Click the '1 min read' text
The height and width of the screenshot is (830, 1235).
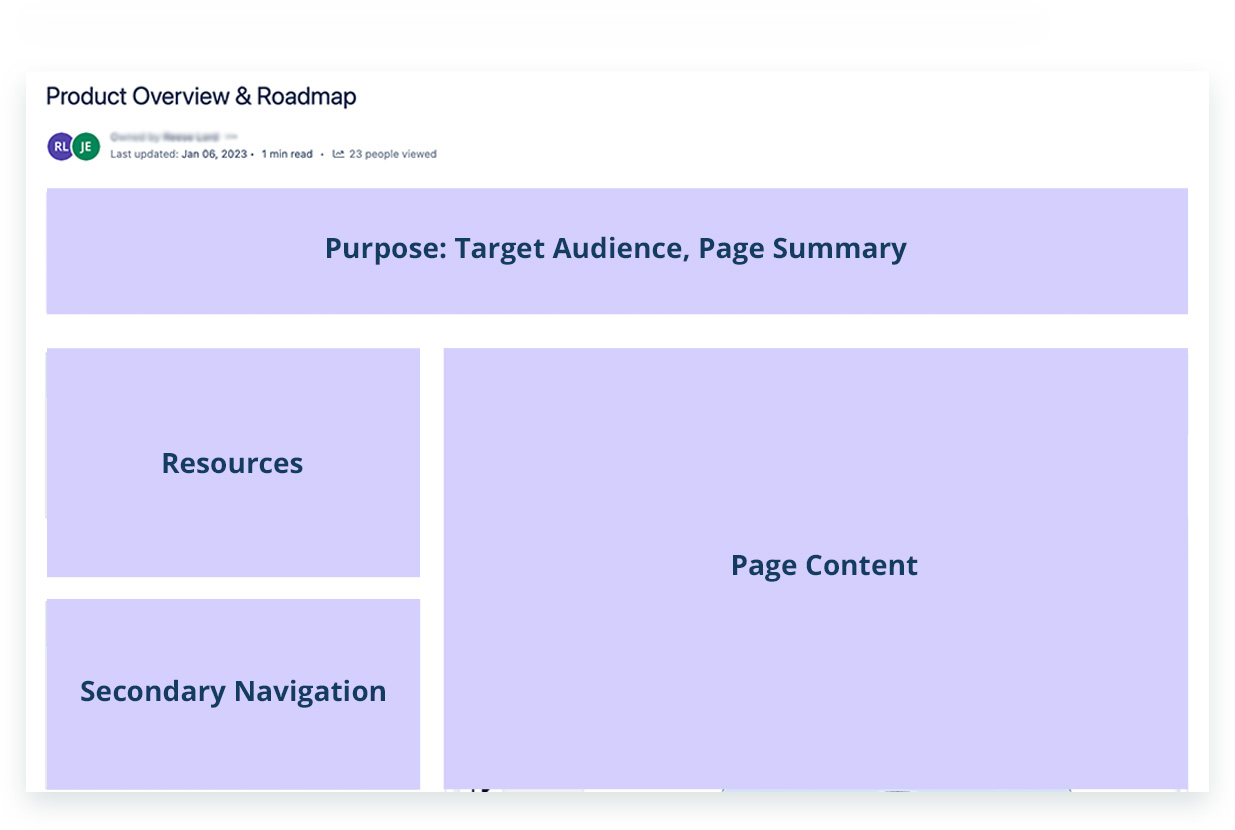[287, 154]
